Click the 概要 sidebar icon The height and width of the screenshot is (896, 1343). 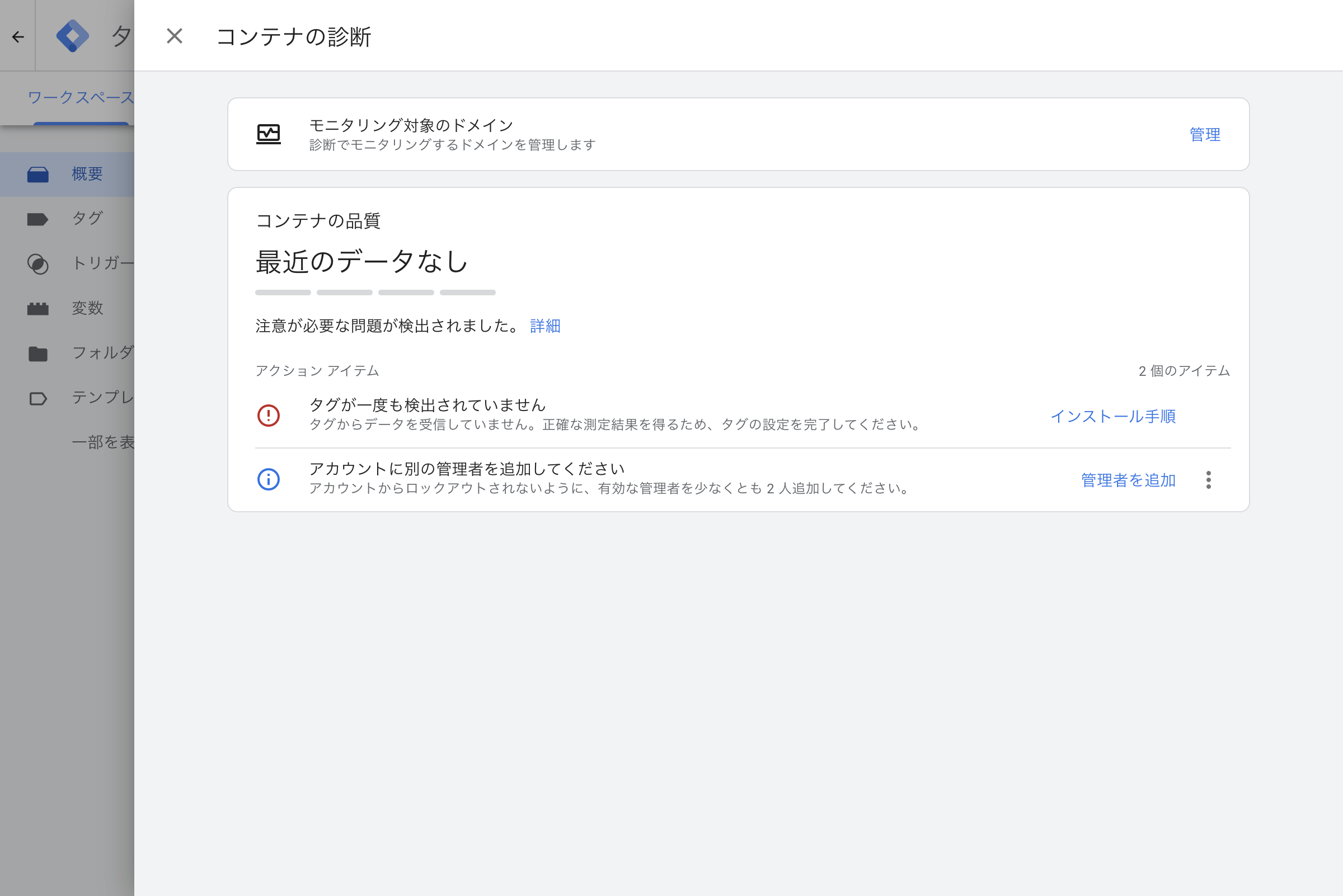tap(37, 175)
